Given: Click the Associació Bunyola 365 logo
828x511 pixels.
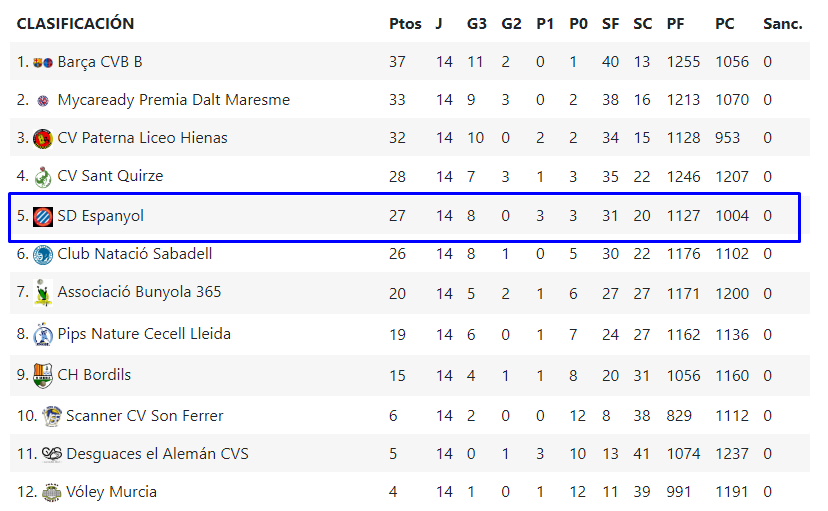Looking at the screenshot, I should point(43,292).
